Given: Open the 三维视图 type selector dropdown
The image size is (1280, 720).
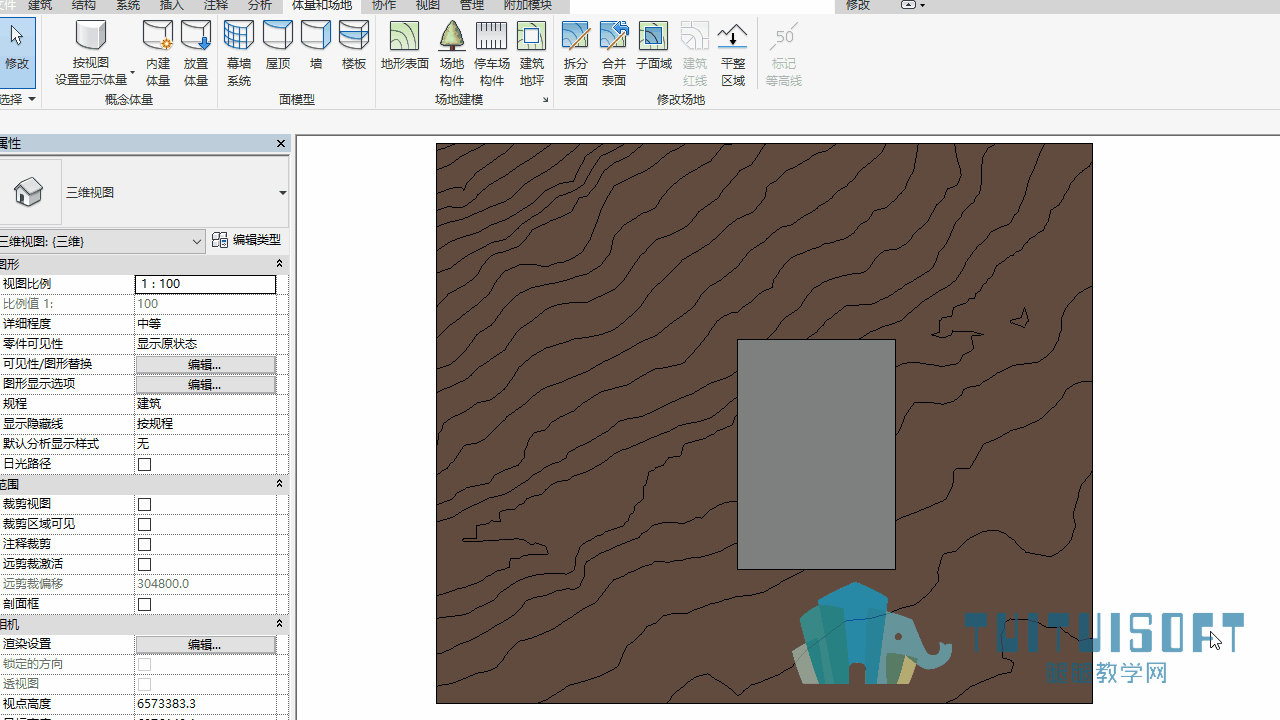Looking at the screenshot, I should coord(282,192).
